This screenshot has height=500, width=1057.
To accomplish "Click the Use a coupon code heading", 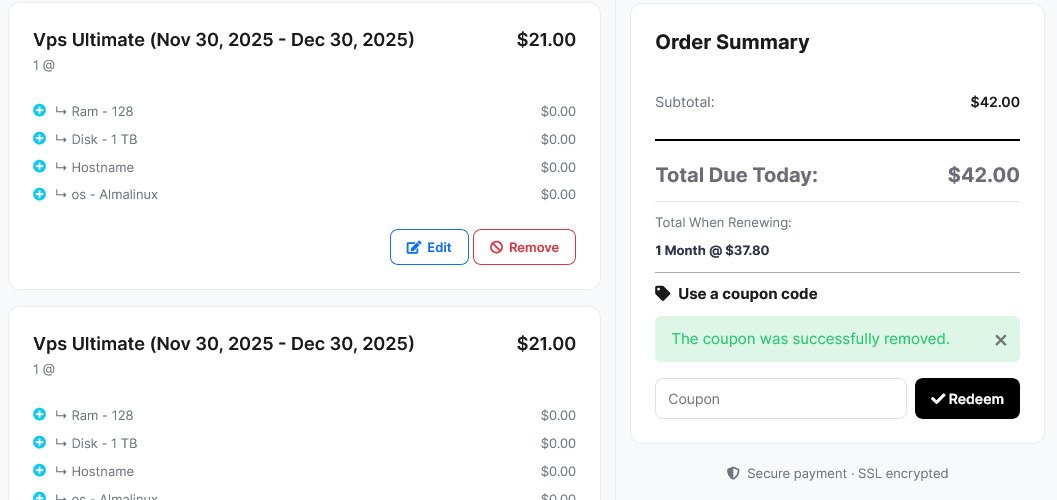I will pos(747,294).
